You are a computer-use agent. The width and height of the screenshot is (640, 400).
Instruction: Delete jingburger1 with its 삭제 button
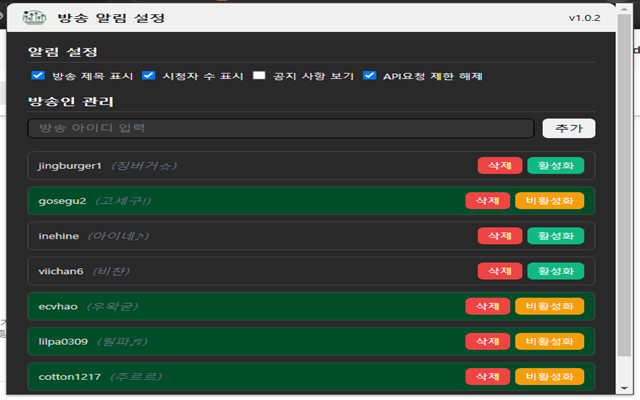(500, 166)
